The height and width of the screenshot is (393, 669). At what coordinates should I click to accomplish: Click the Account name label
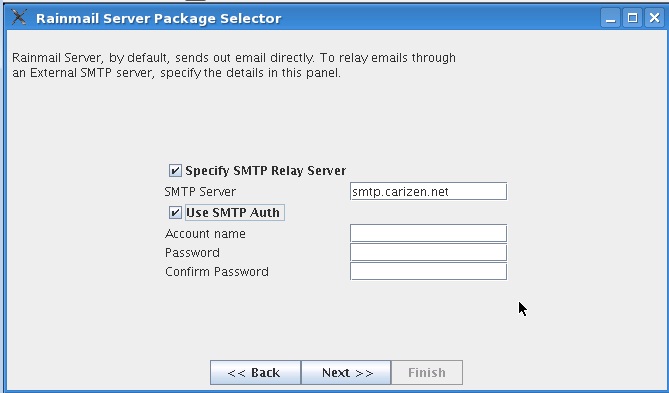tap(205, 233)
